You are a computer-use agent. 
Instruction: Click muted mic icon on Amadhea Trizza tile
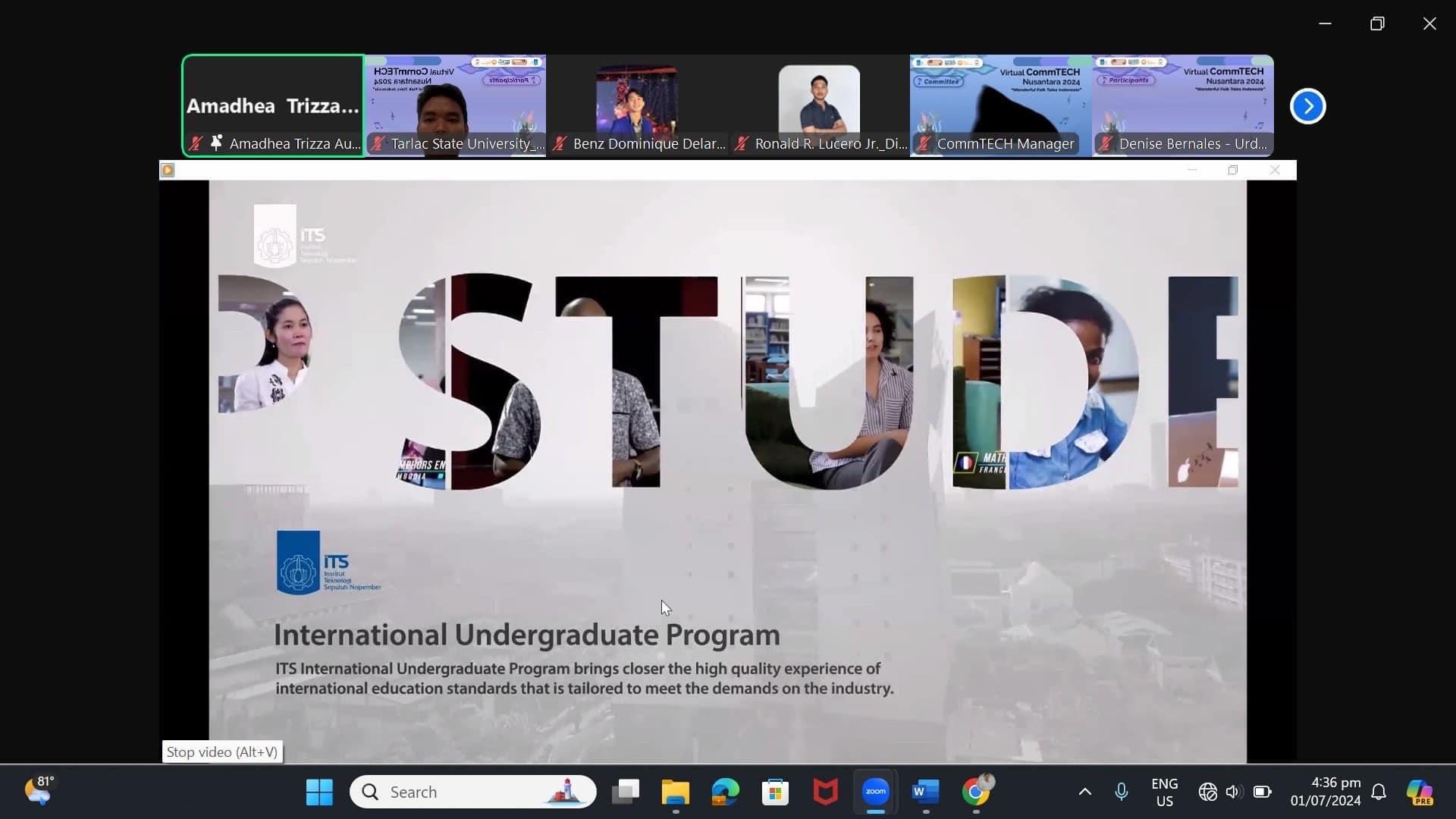tap(196, 143)
